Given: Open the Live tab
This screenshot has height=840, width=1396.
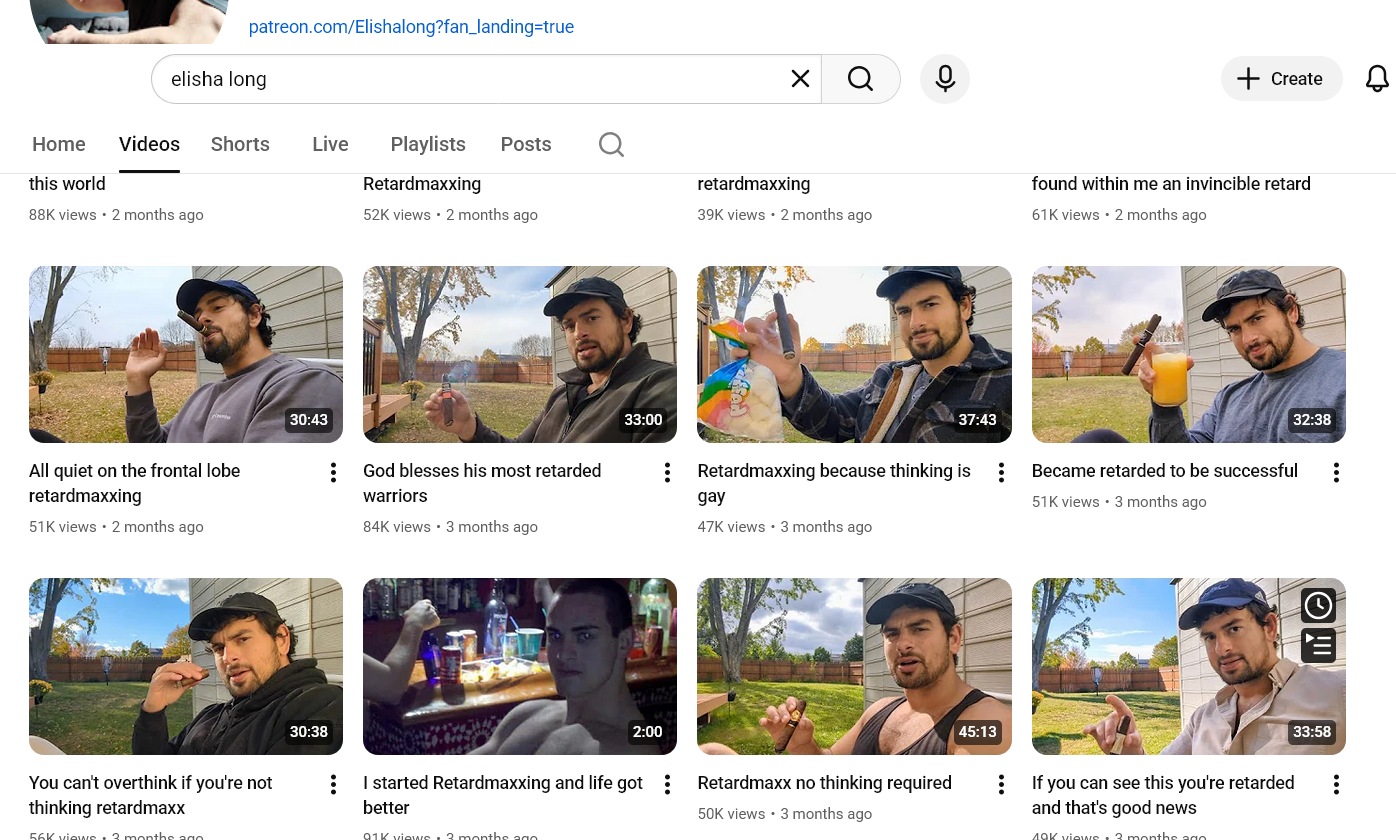Looking at the screenshot, I should 330,144.
